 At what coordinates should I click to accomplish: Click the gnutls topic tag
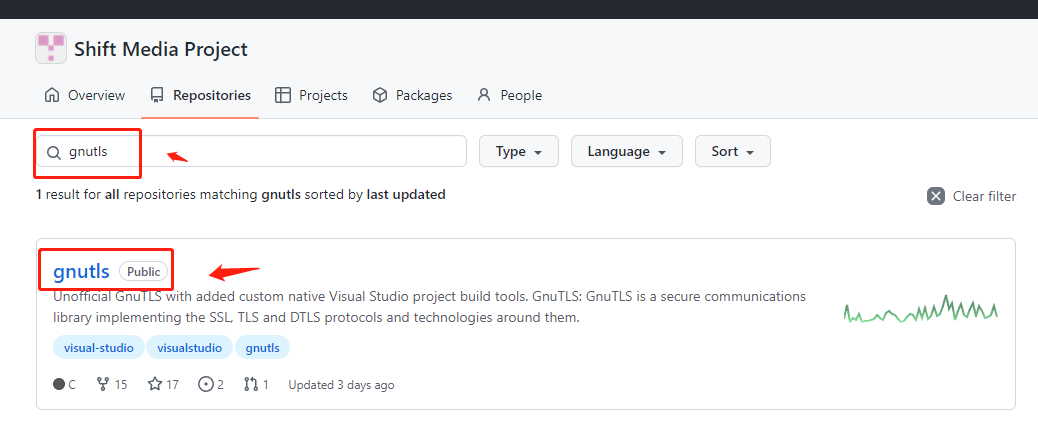point(263,348)
